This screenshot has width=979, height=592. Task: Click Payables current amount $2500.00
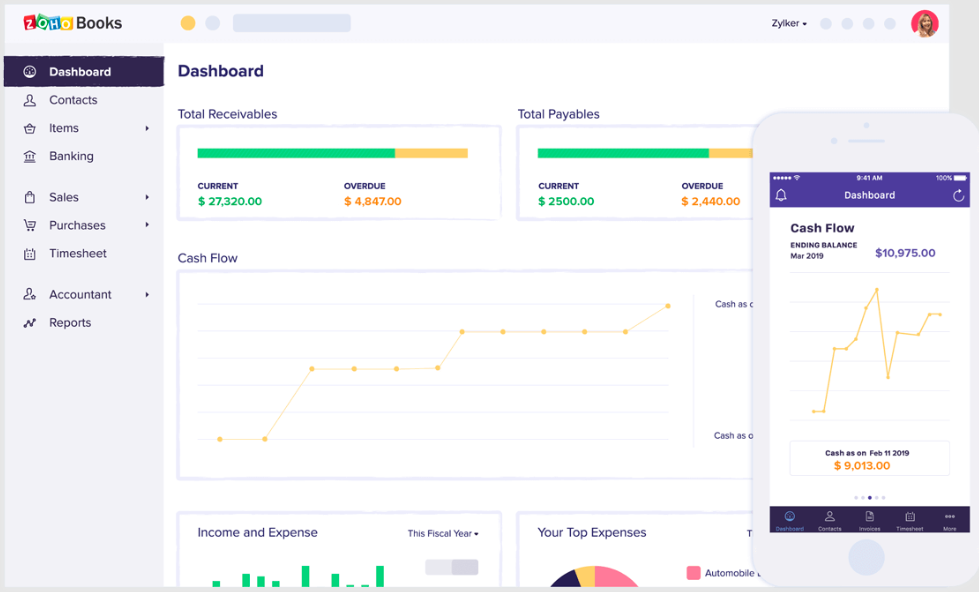(x=566, y=201)
